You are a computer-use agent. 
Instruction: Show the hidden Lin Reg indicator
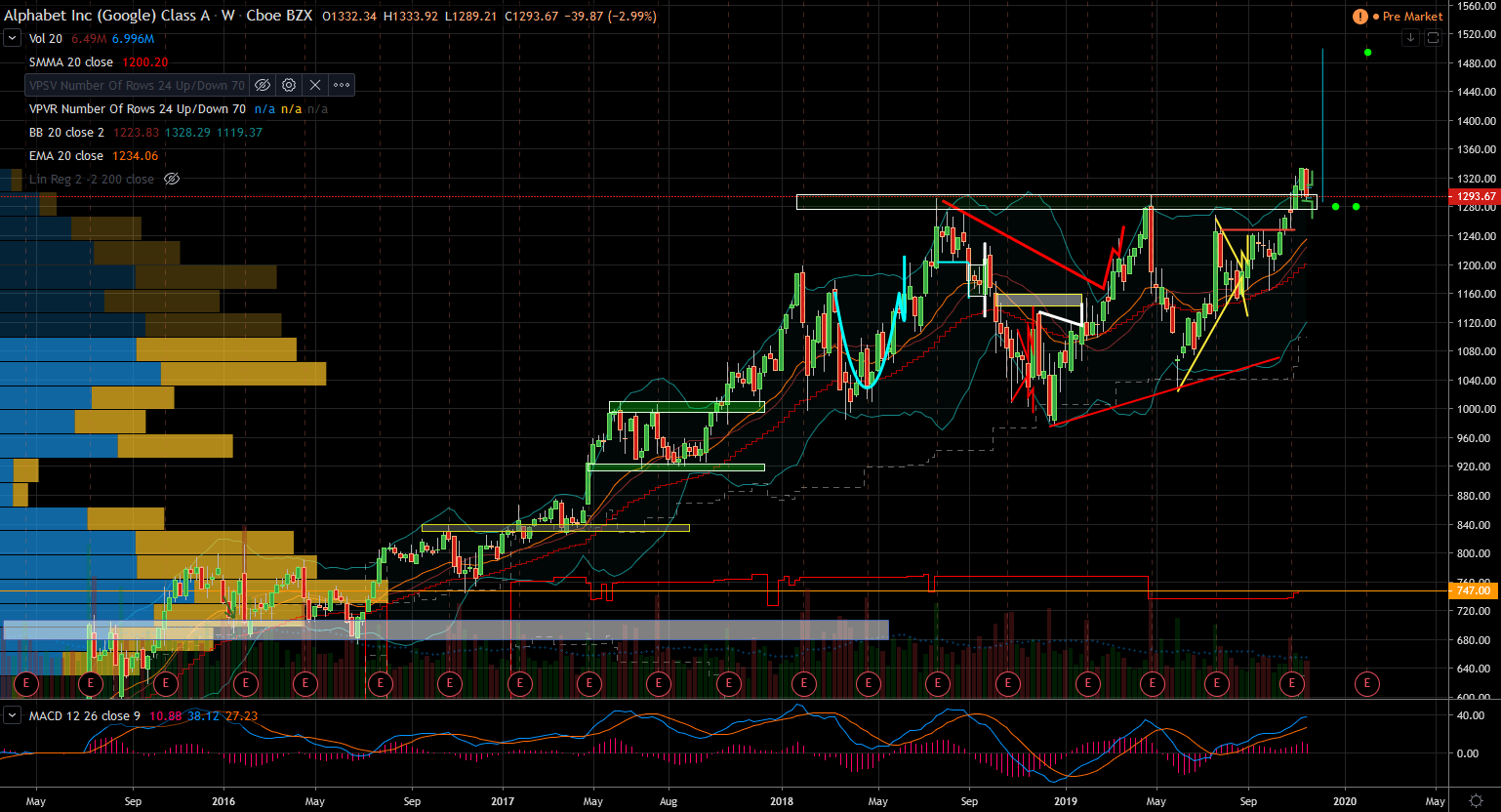pos(172,180)
